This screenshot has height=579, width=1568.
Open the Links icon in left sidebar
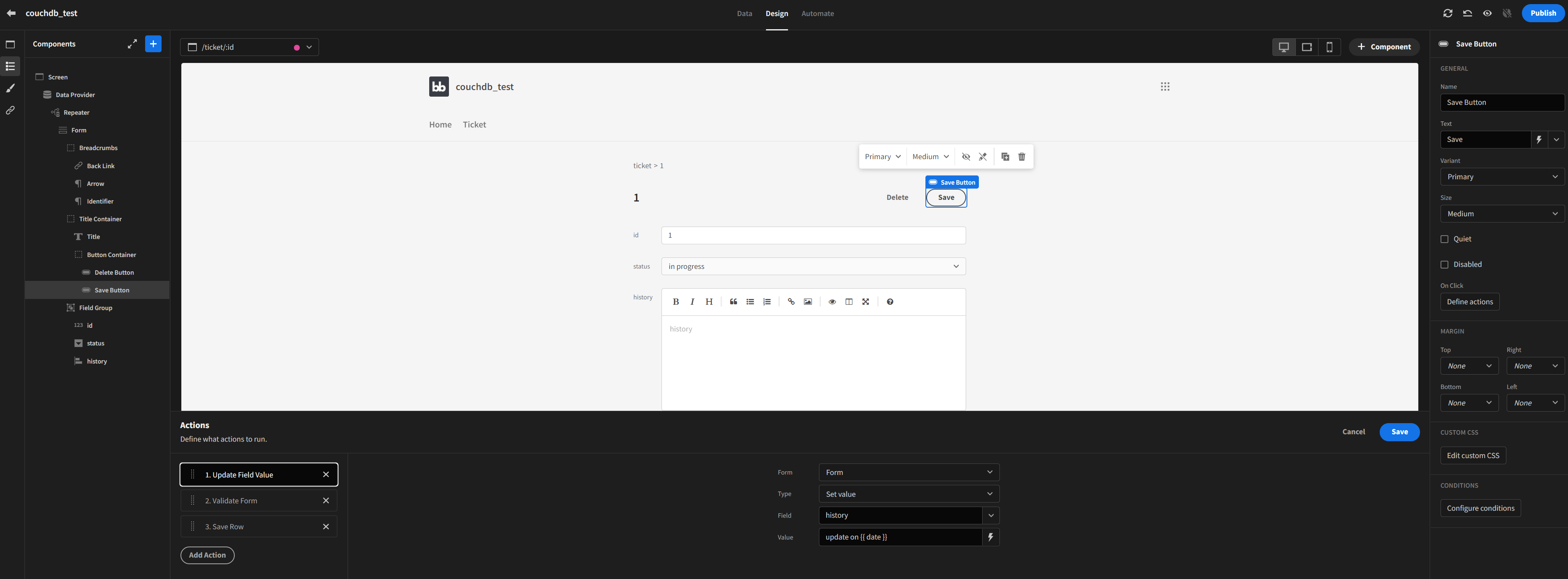10,110
